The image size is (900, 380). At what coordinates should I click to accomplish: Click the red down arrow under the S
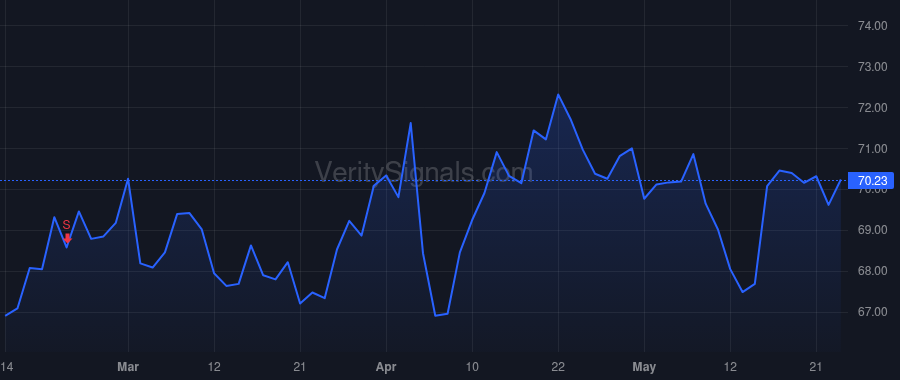pyautogui.click(x=67, y=238)
